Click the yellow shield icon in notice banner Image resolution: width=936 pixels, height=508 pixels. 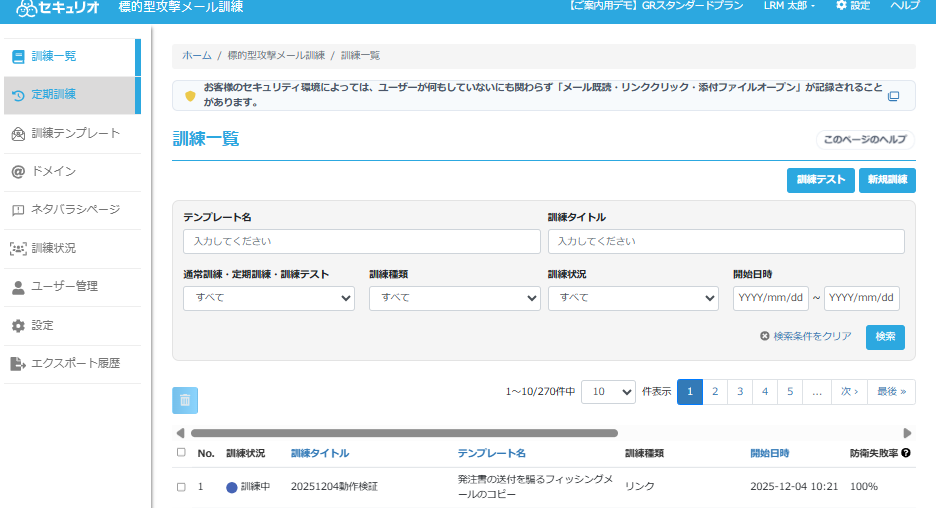pyautogui.click(x=190, y=96)
